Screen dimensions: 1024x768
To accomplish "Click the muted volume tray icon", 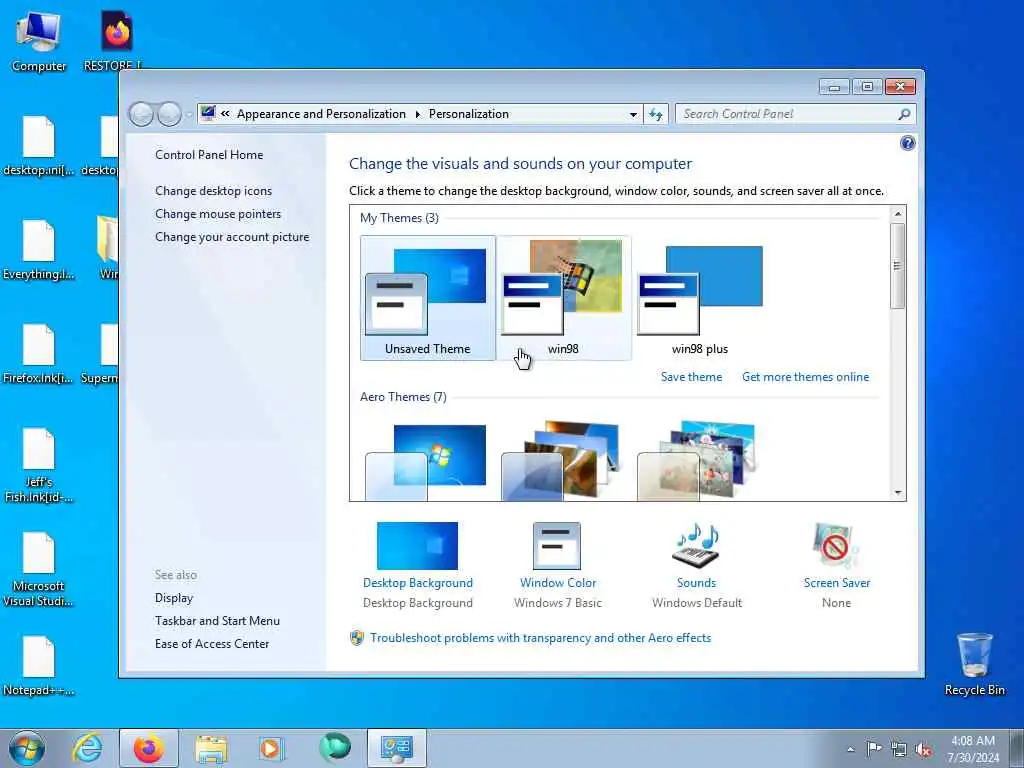I will (x=923, y=749).
